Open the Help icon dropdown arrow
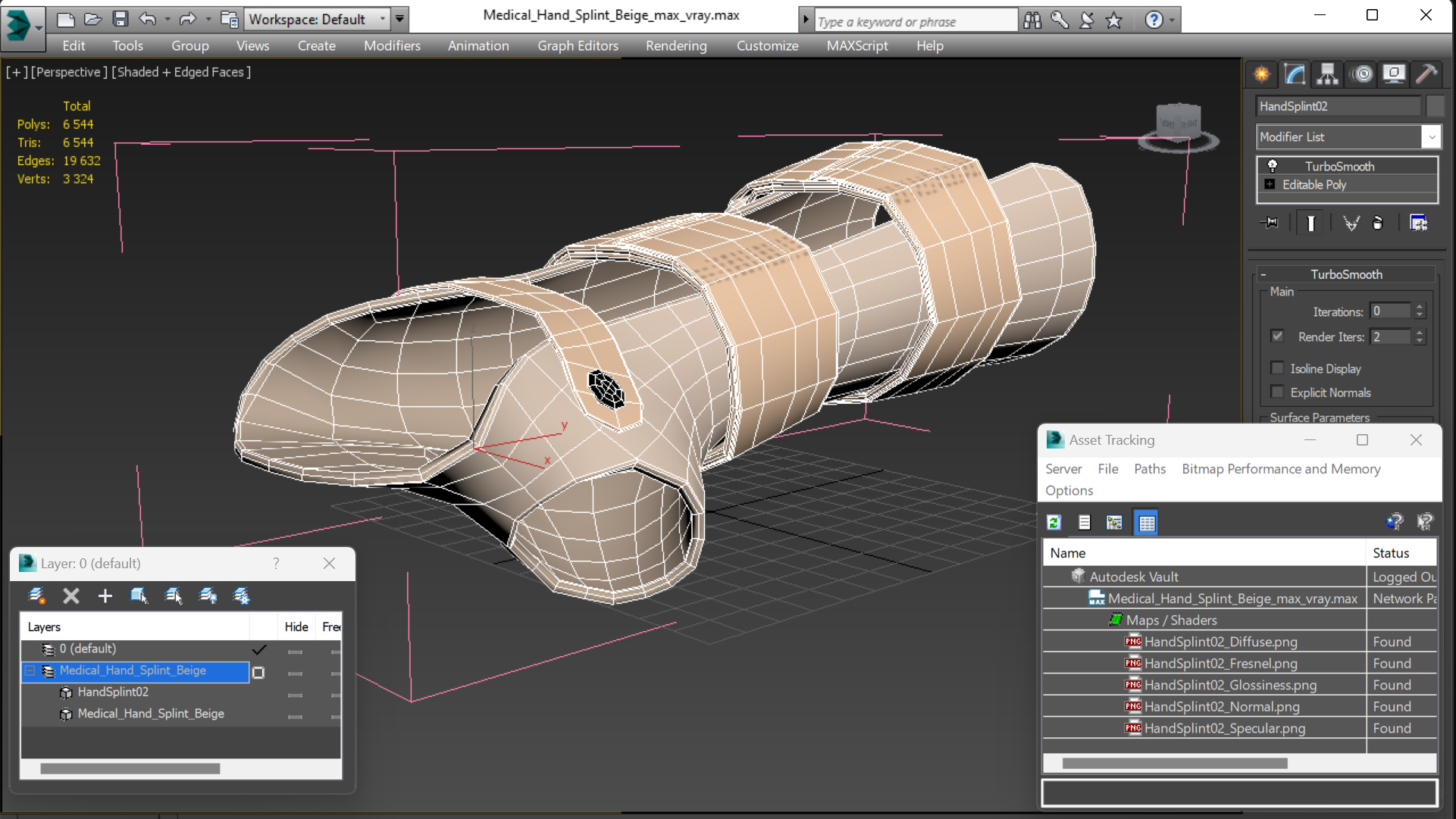This screenshot has height=819, width=1456. pyautogui.click(x=1172, y=20)
